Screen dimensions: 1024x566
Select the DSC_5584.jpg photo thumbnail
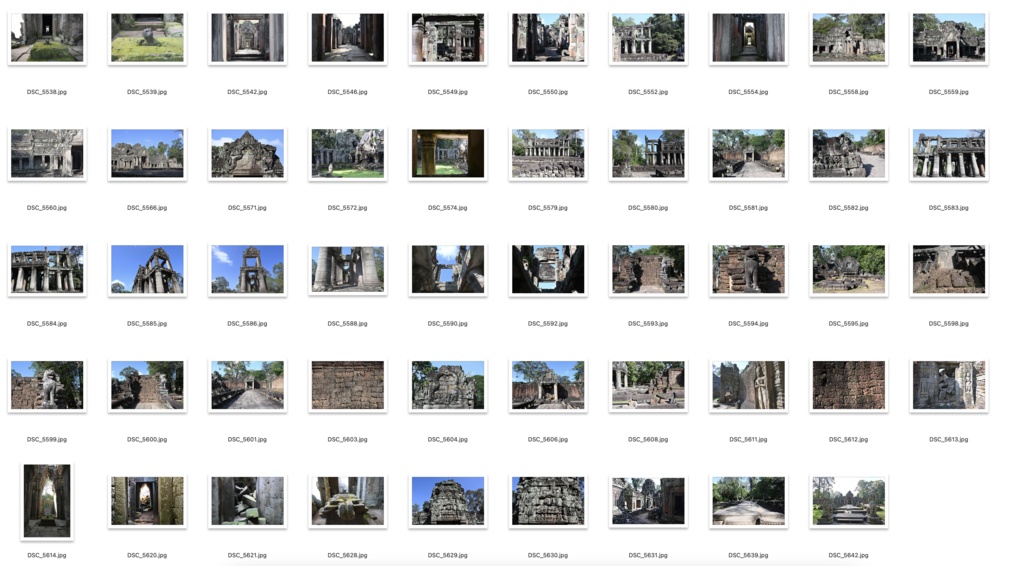click(x=47, y=270)
